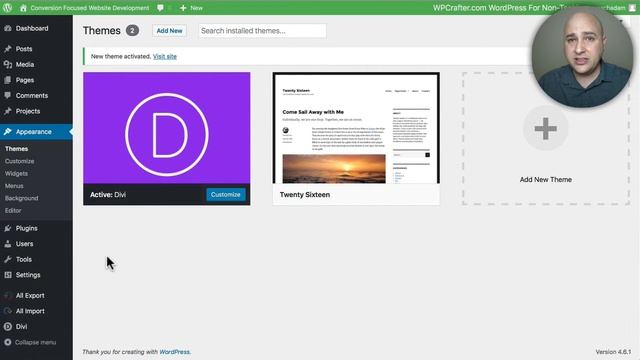Open Menus submenu item
This screenshot has width=640, height=360.
14,185
